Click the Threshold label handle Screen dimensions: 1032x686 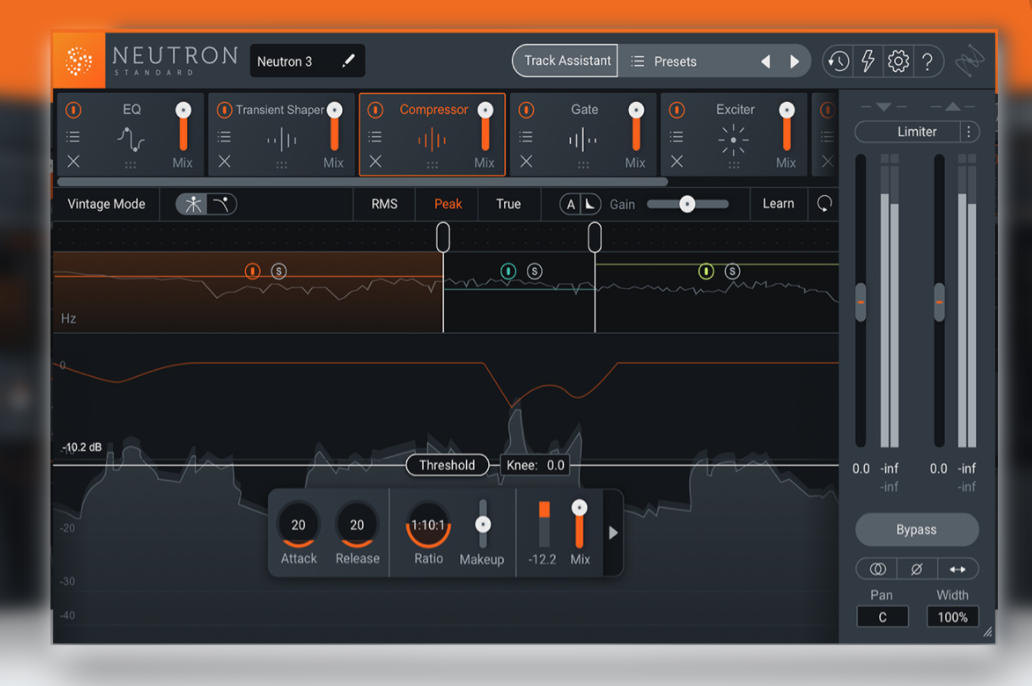point(447,465)
